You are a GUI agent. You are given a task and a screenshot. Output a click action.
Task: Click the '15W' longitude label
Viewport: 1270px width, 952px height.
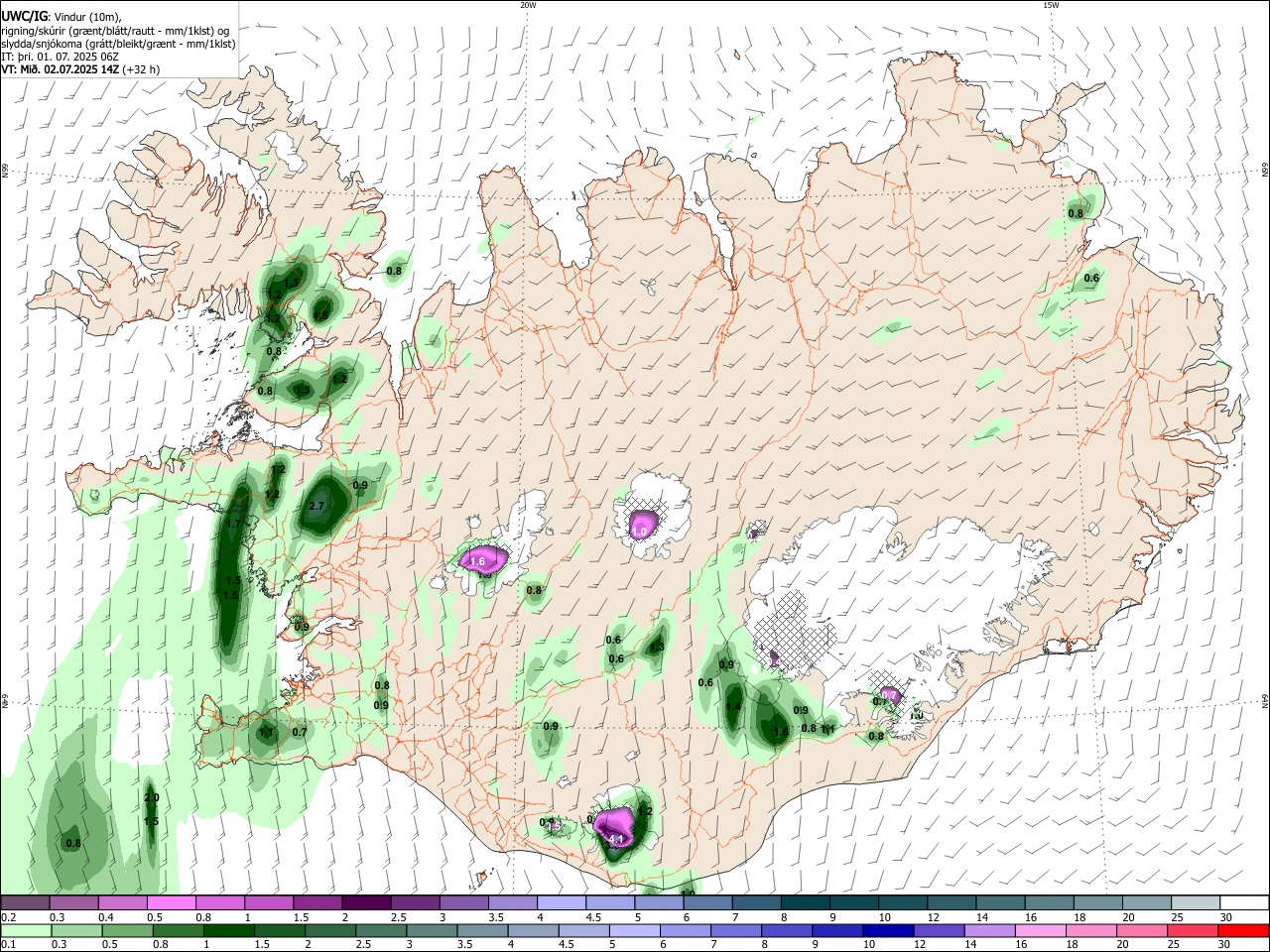click(1051, 5)
